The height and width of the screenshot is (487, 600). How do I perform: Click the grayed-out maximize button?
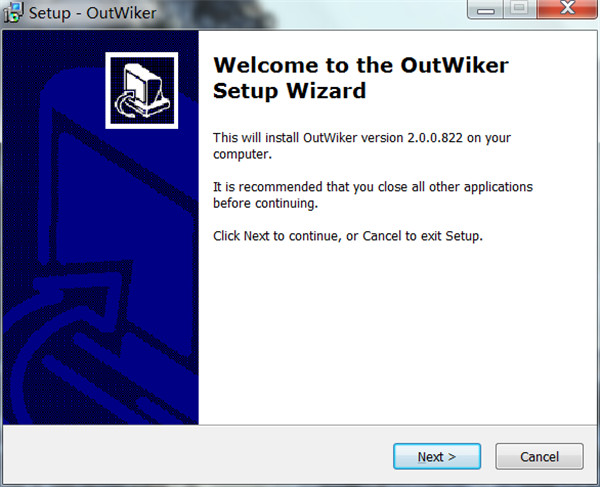click(x=520, y=9)
